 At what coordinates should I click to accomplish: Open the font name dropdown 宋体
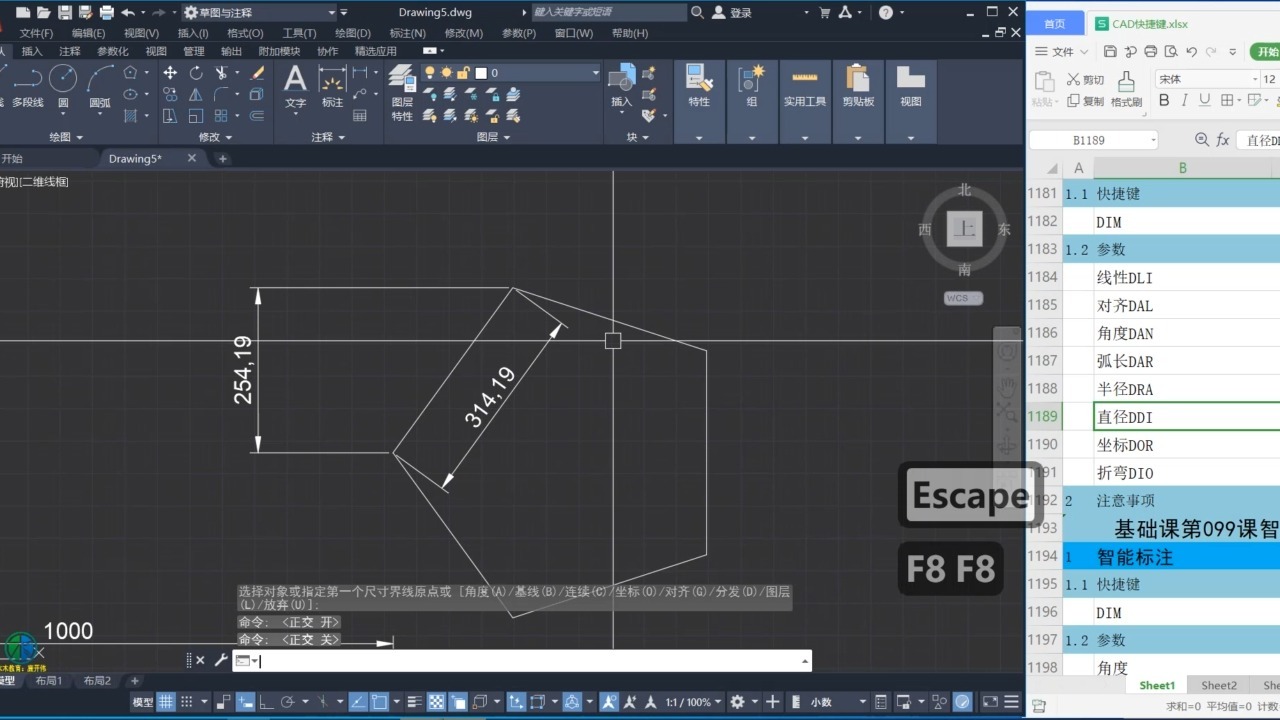[1208, 79]
